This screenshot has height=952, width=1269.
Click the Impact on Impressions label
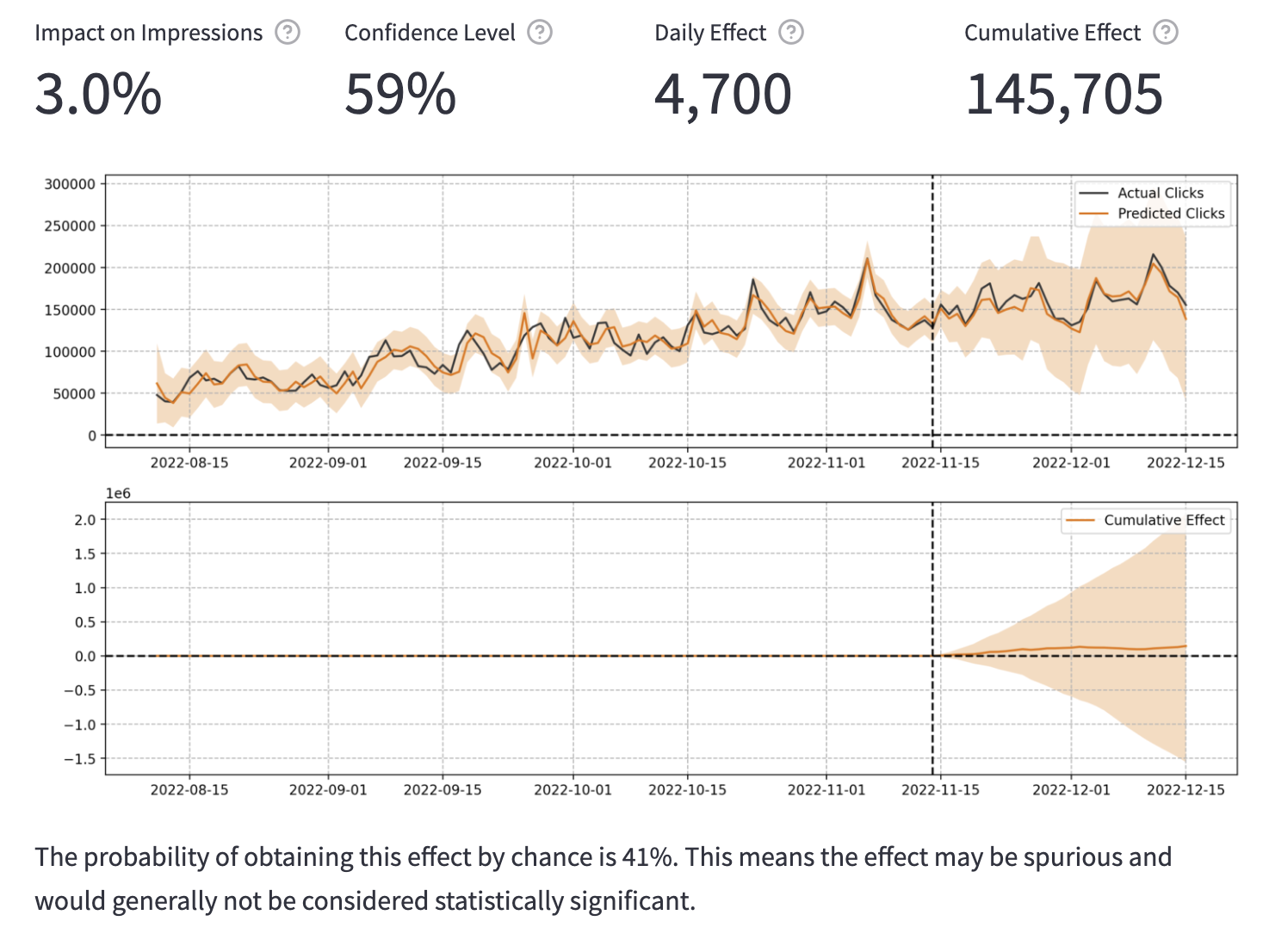click(148, 33)
